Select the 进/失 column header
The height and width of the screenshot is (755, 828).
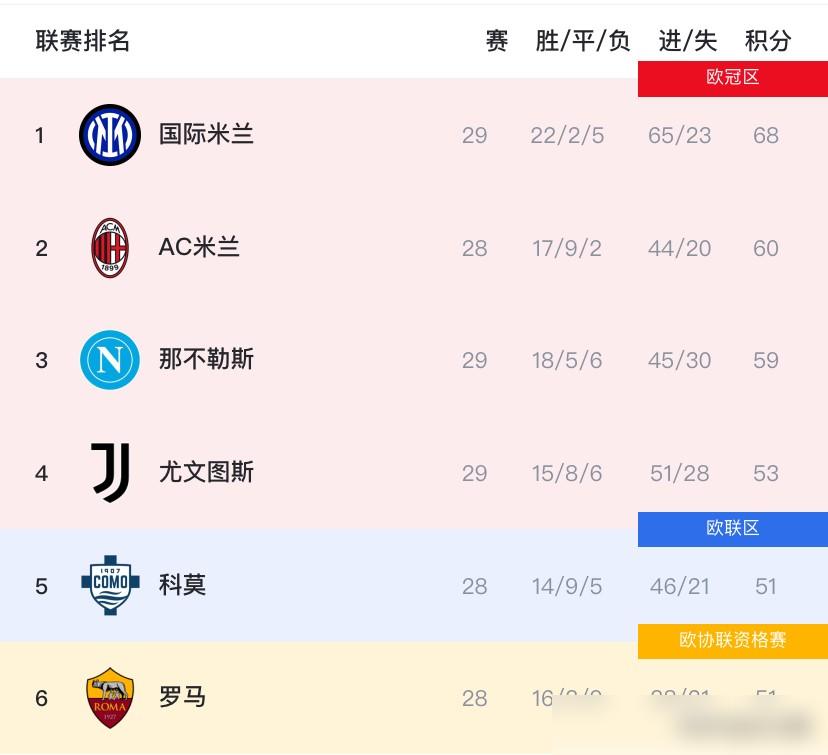click(687, 42)
